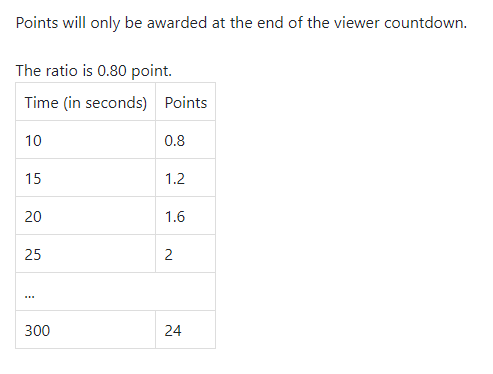The height and width of the screenshot is (374, 493).
Task: Select the cell showing 25 seconds
Action: (x=86, y=254)
